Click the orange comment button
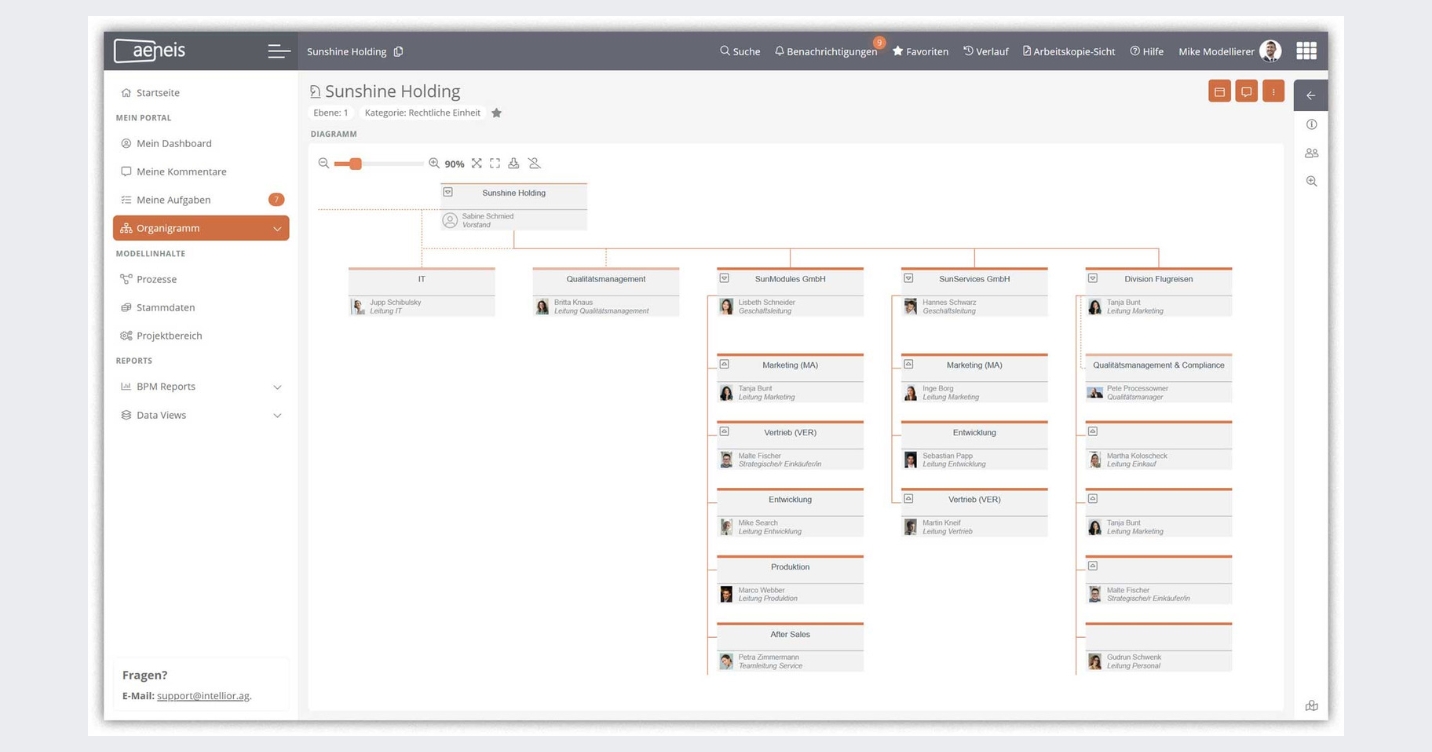The width and height of the screenshot is (1432, 752). click(1246, 92)
